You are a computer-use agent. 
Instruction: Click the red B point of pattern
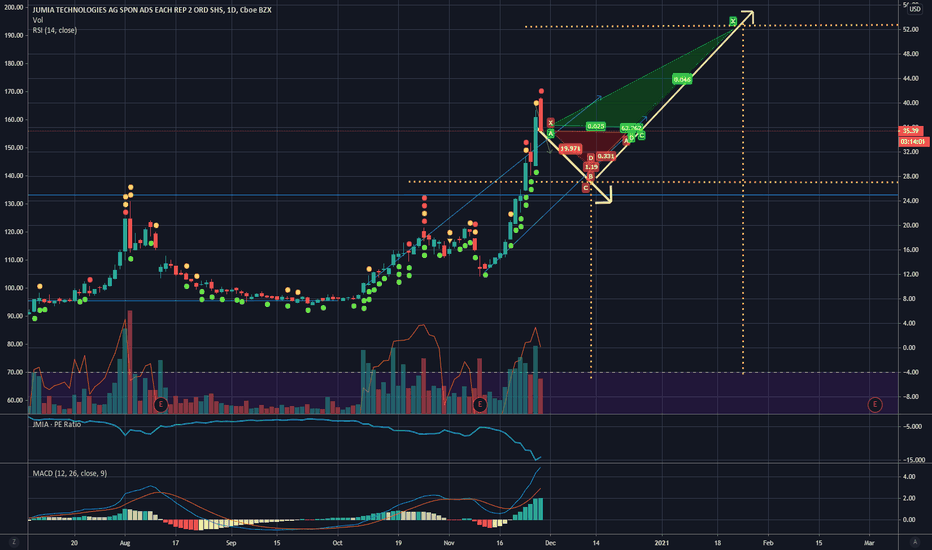(x=590, y=177)
